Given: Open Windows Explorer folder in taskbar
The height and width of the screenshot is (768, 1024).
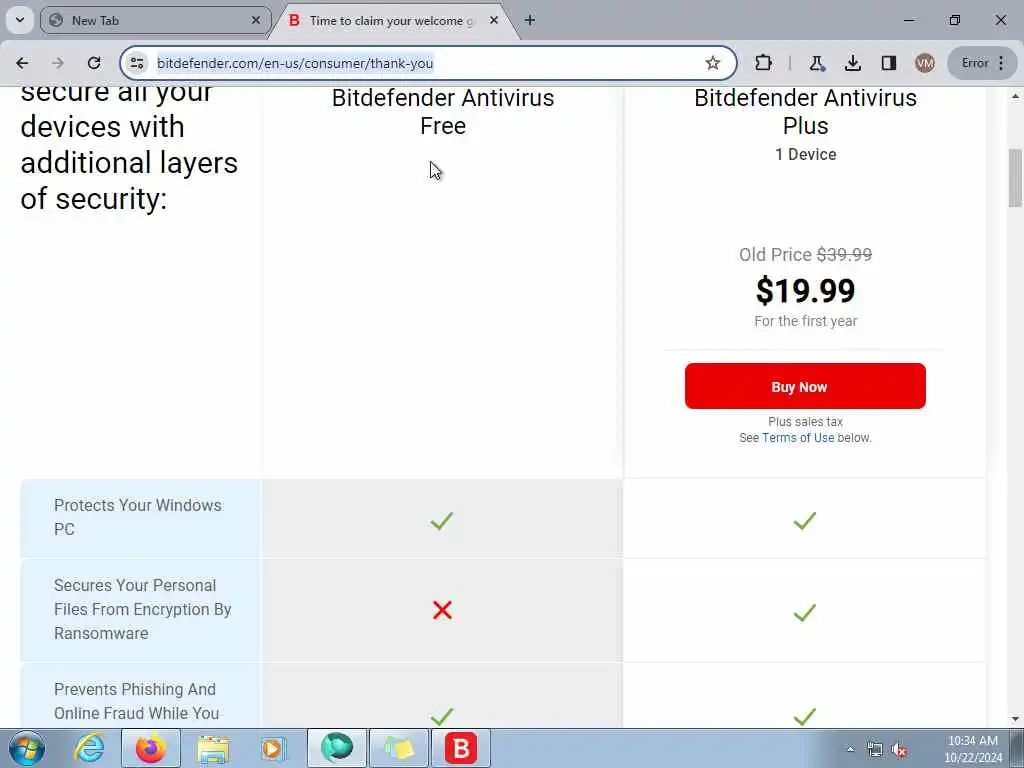Looking at the screenshot, I should click(x=214, y=748).
